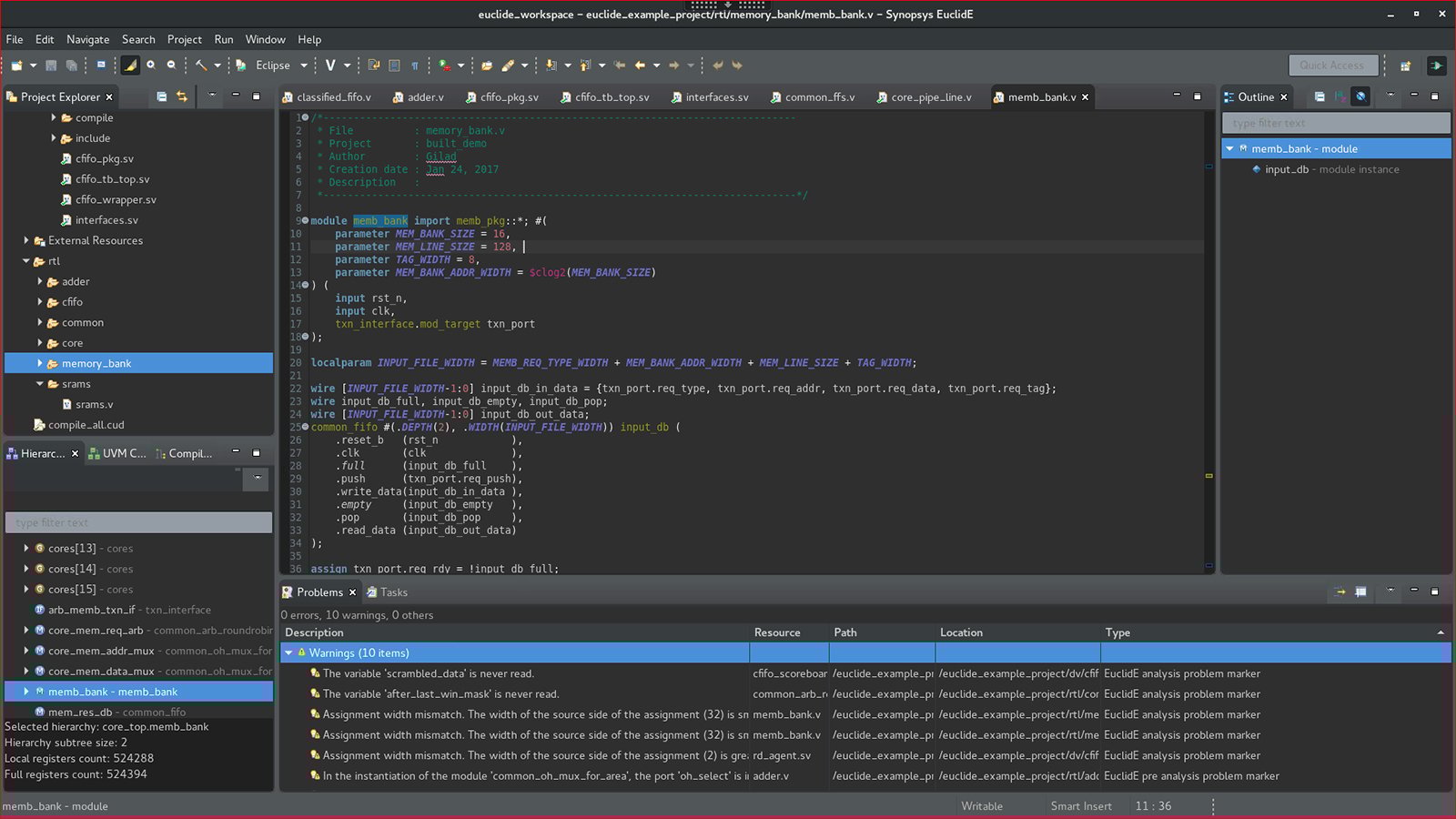
Task: Open the Tasks tab
Action: (x=393, y=592)
